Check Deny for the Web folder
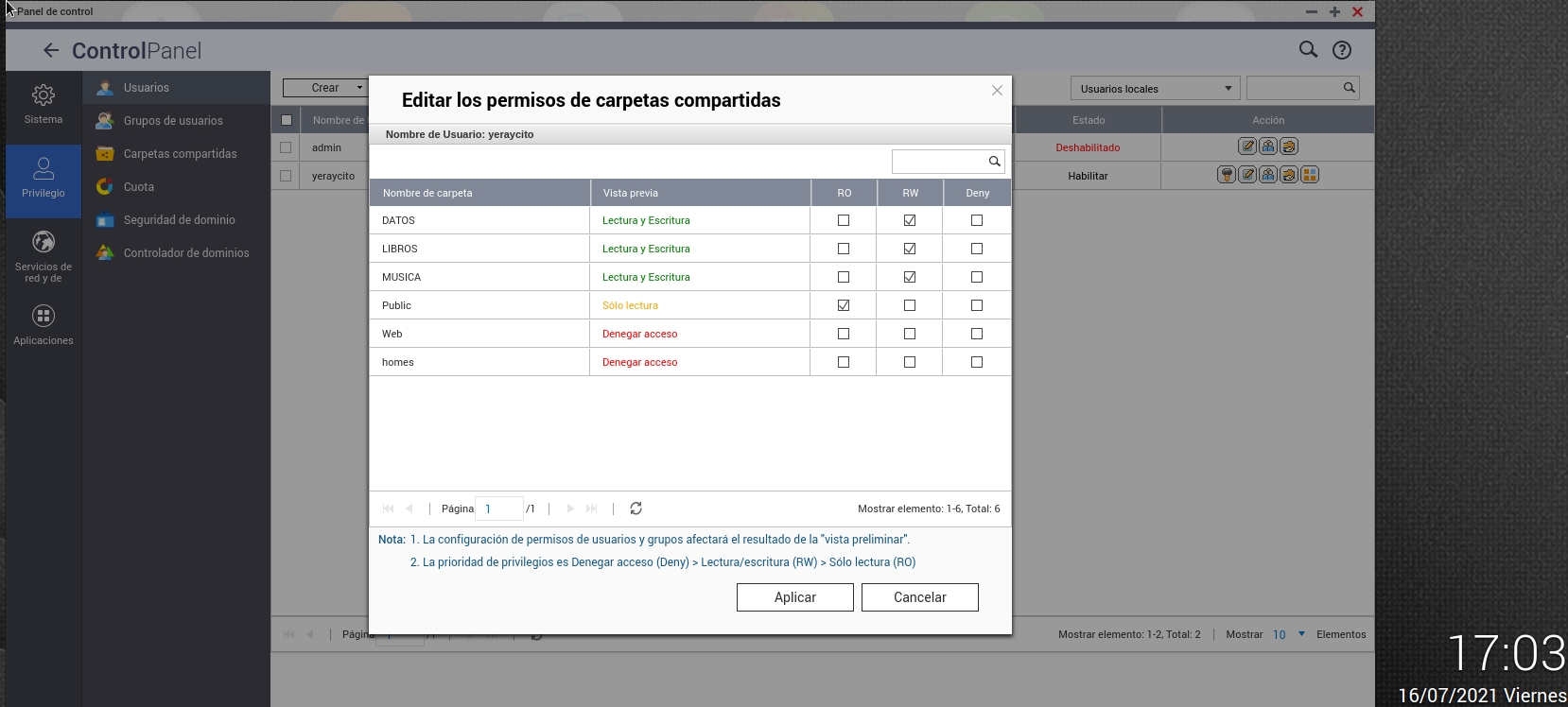 (x=977, y=334)
